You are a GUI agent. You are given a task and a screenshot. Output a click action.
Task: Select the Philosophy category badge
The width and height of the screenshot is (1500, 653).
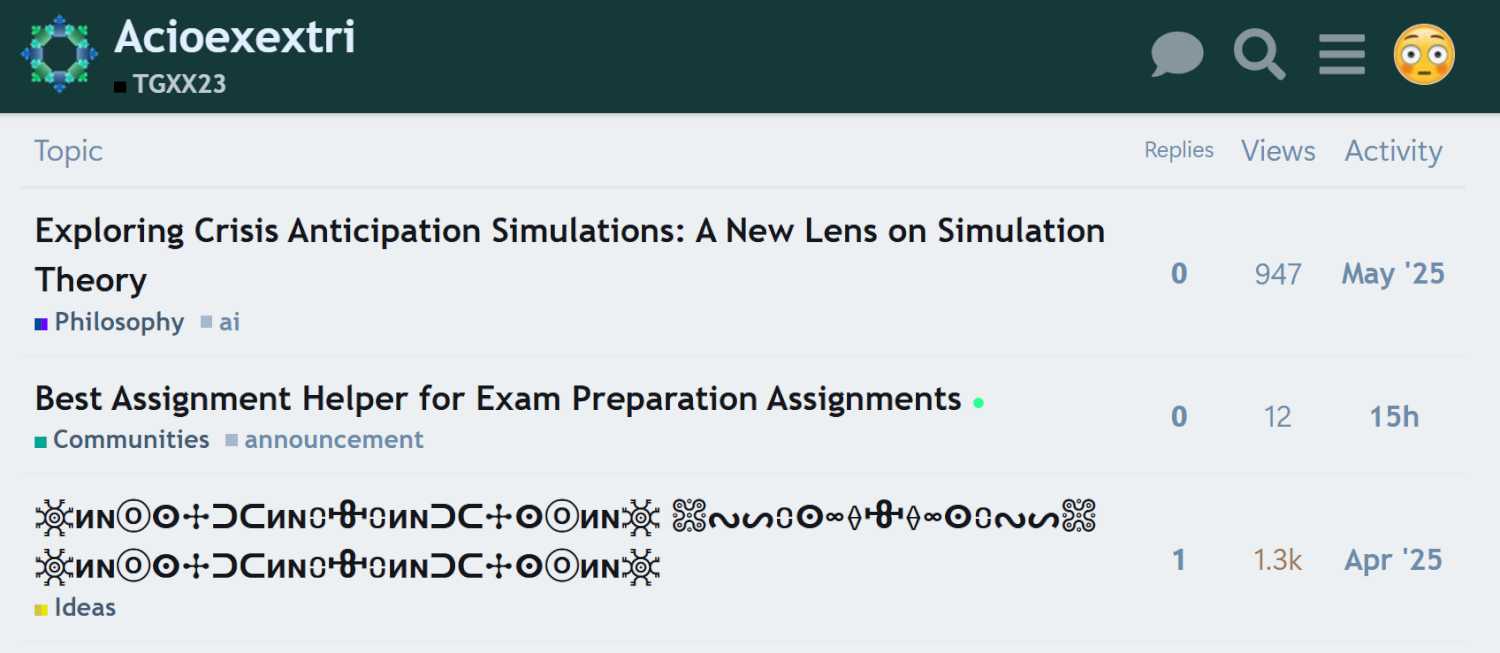pyautogui.click(x=119, y=322)
